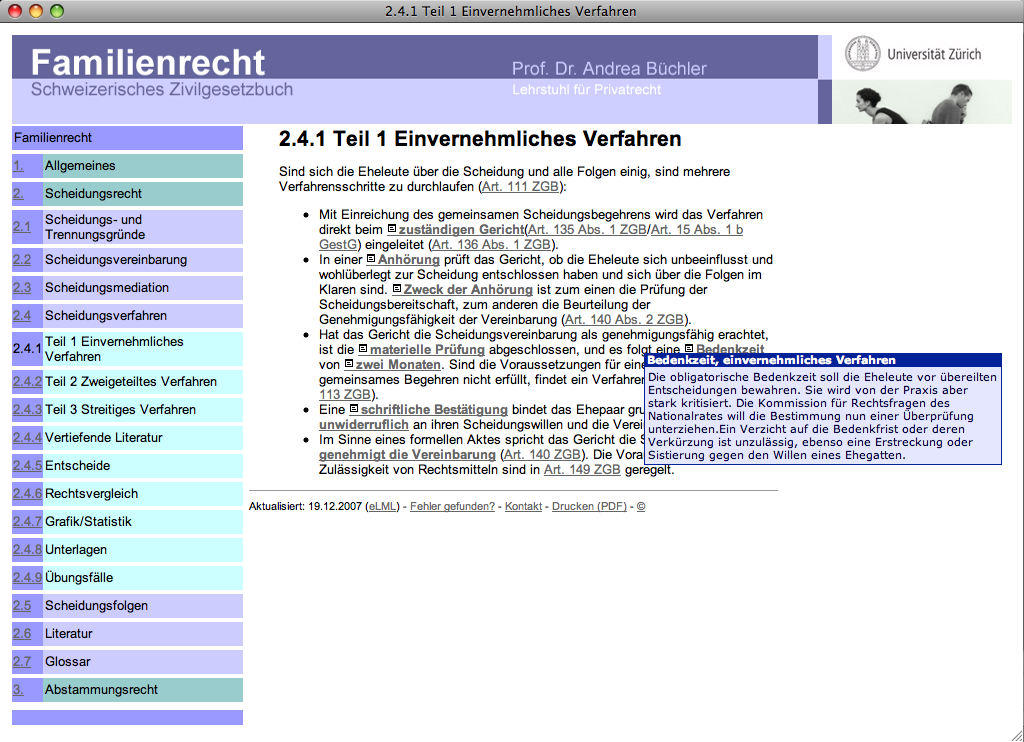
Task: Open 2.5 Scheidungsfolgen
Action: 127,606
